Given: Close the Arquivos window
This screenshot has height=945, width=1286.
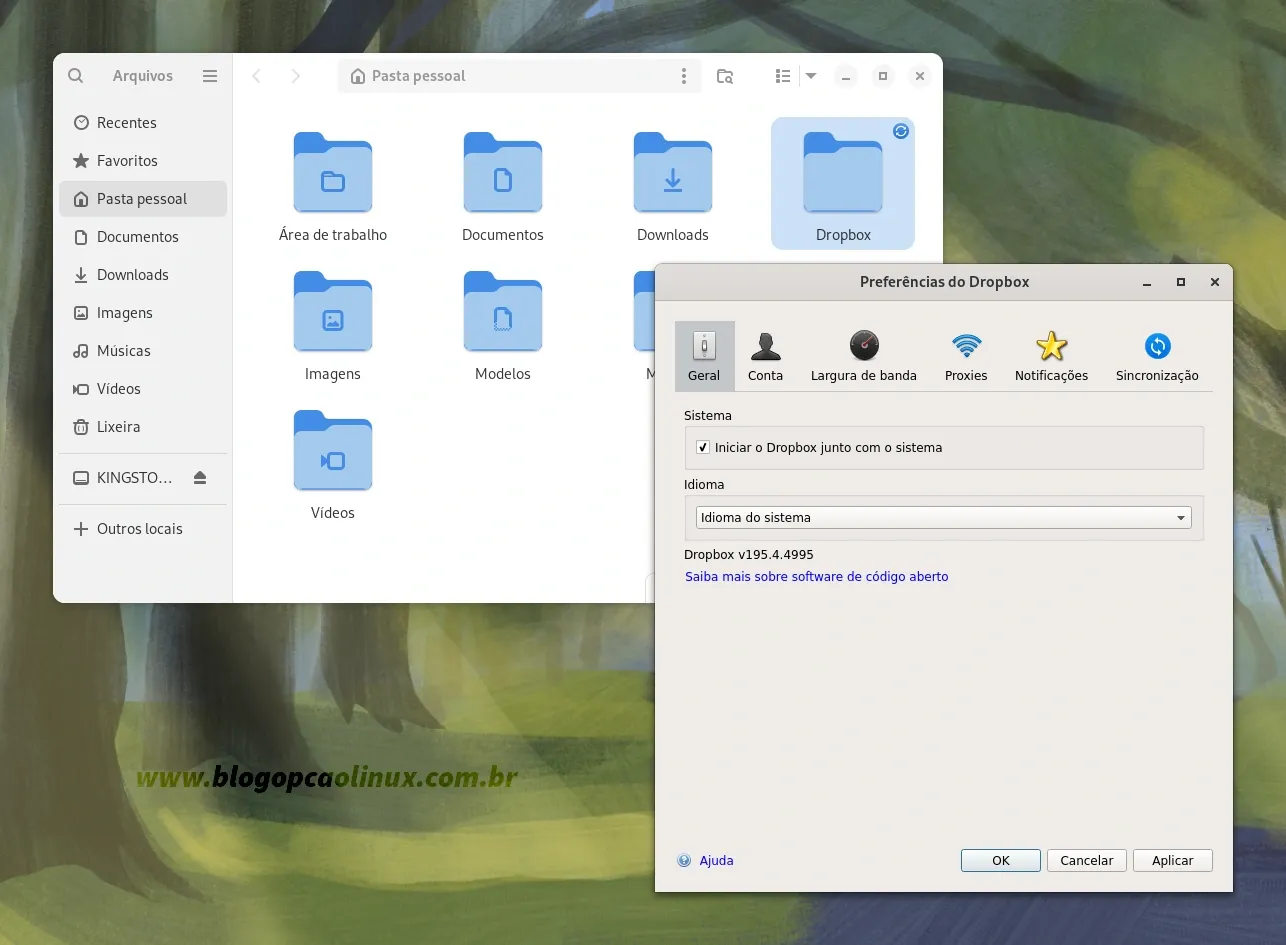Looking at the screenshot, I should pos(920,76).
